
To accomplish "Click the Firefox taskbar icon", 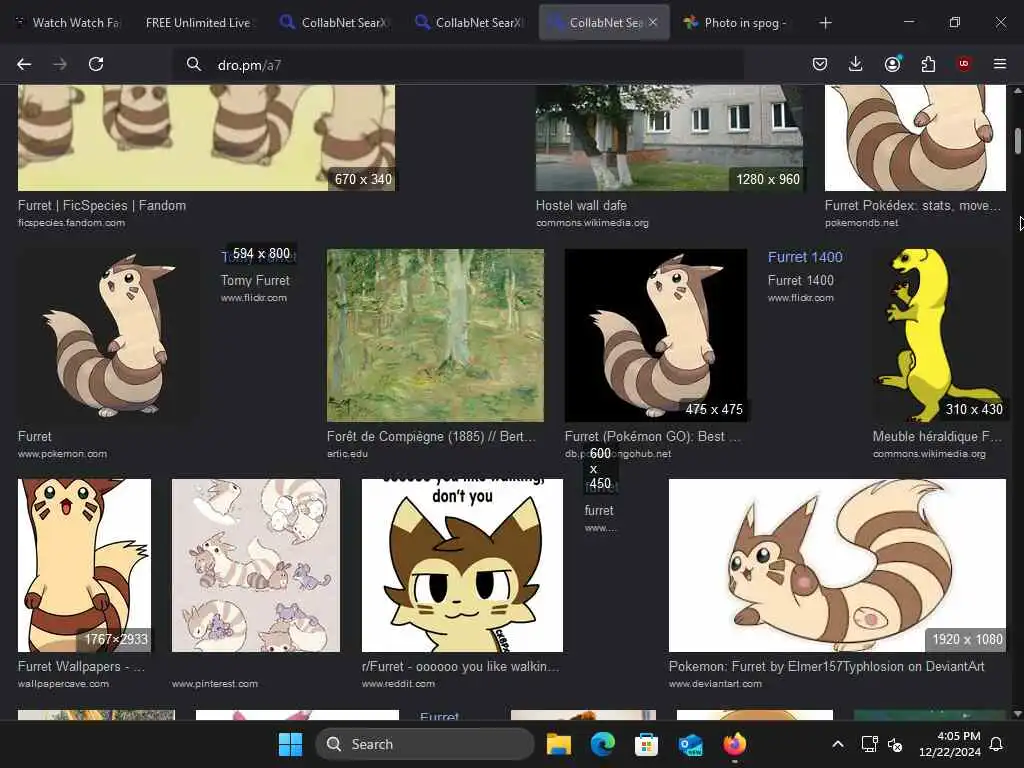I will 735,744.
